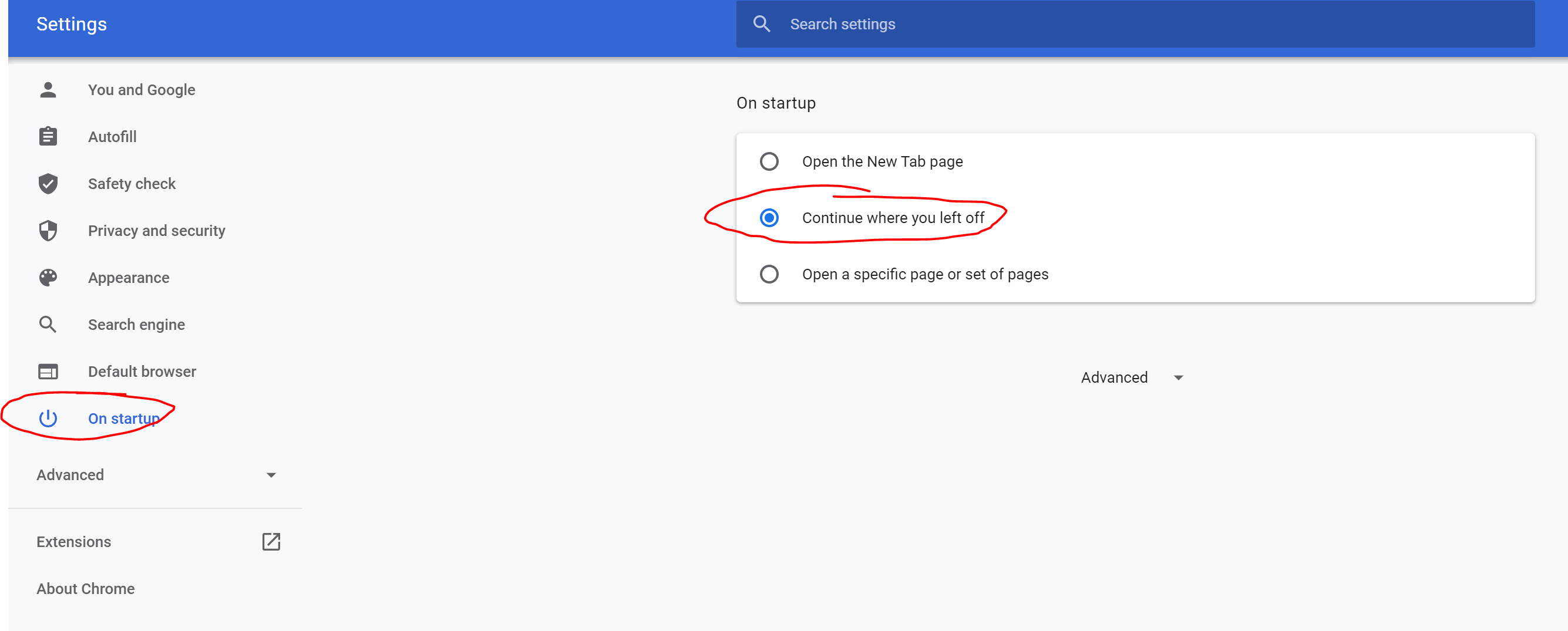Click the Privacy and security shield icon
The height and width of the screenshot is (631, 1568).
(48, 231)
